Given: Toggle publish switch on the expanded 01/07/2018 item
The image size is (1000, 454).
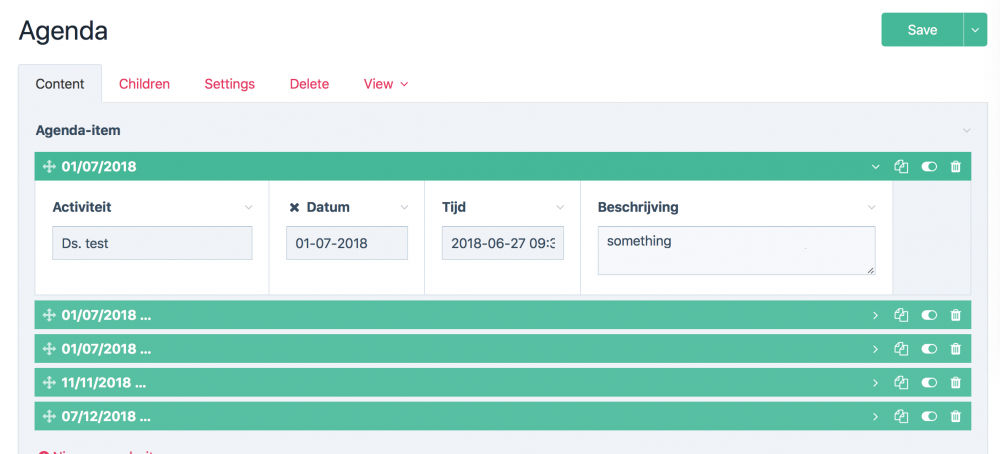Looking at the screenshot, I should (929, 167).
